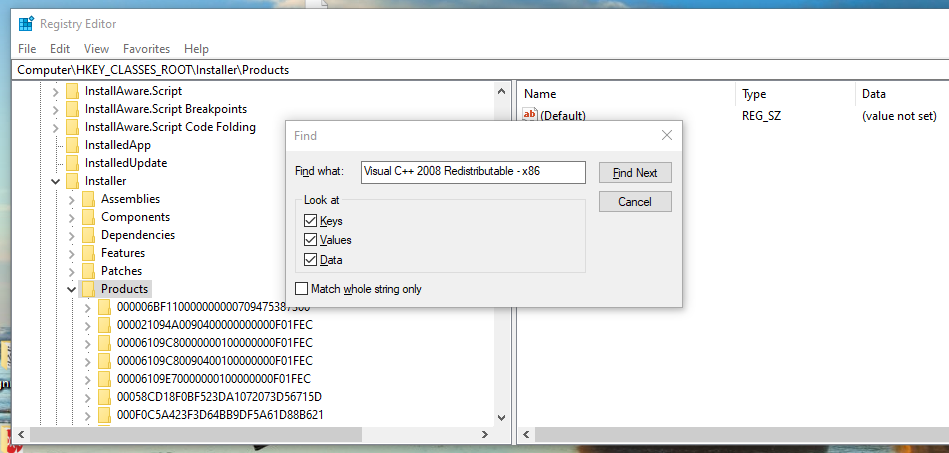Image resolution: width=949 pixels, height=453 pixels.
Task: Click the Name column header
Action: tap(627, 94)
